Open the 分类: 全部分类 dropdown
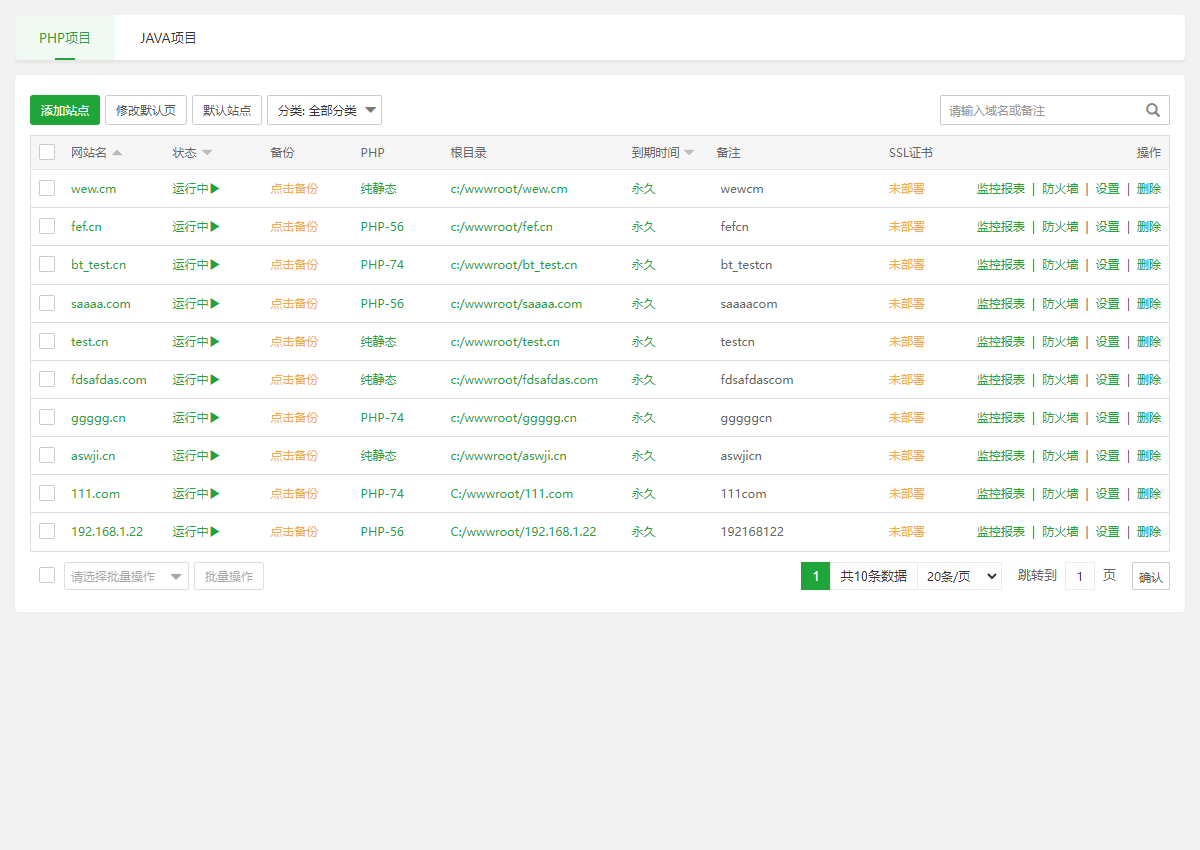 324,110
